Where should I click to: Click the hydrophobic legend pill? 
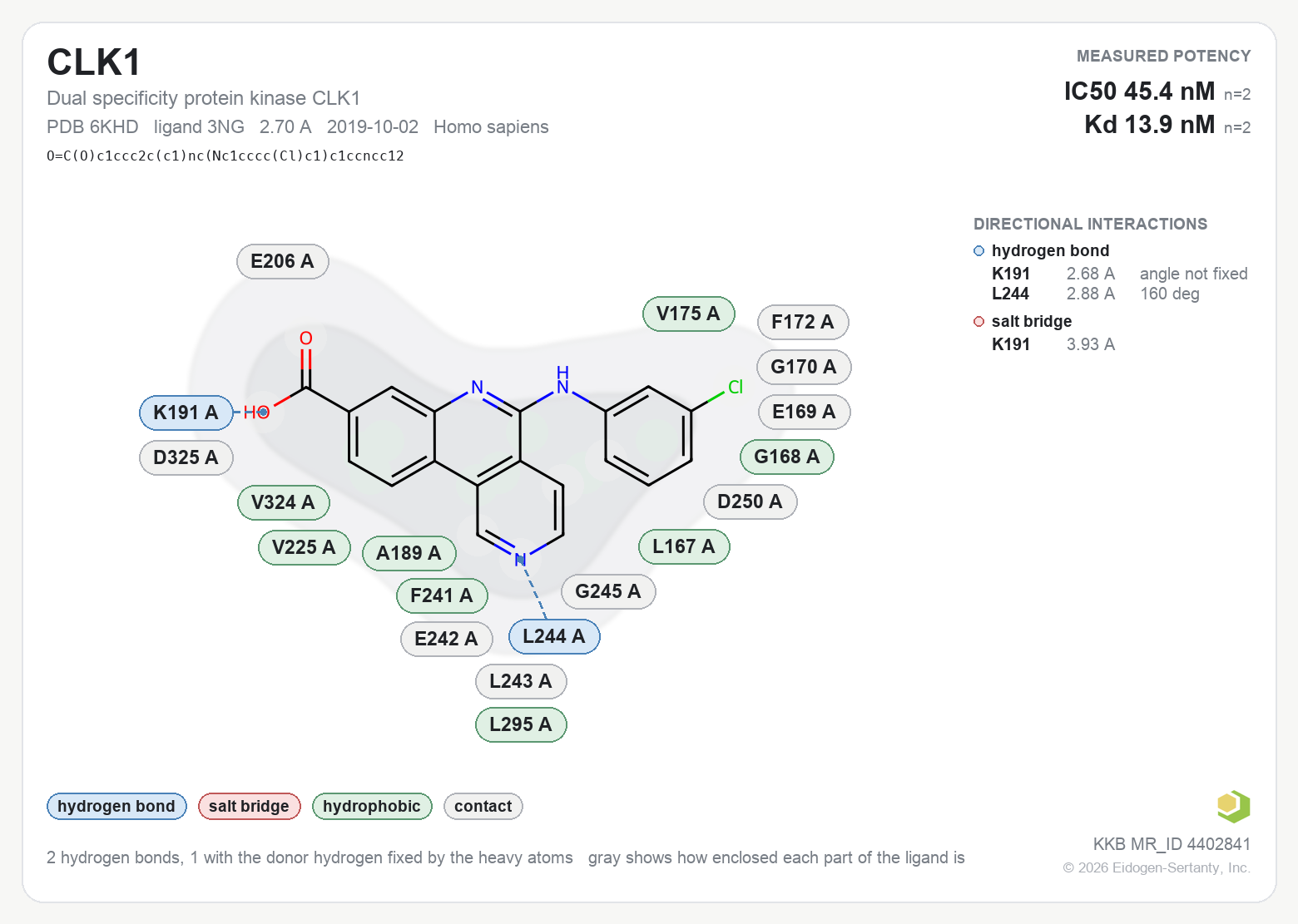tap(372, 806)
